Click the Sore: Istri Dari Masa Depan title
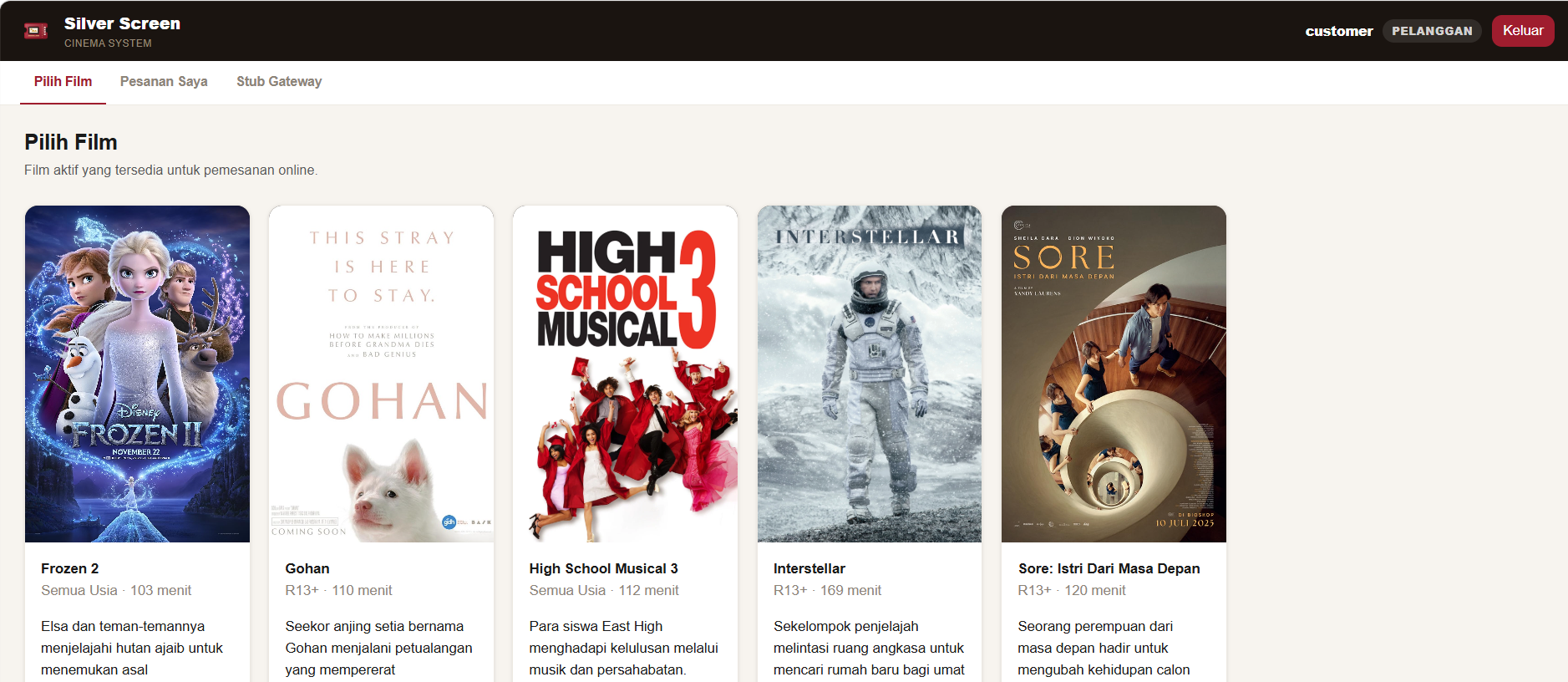 pos(1109,568)
